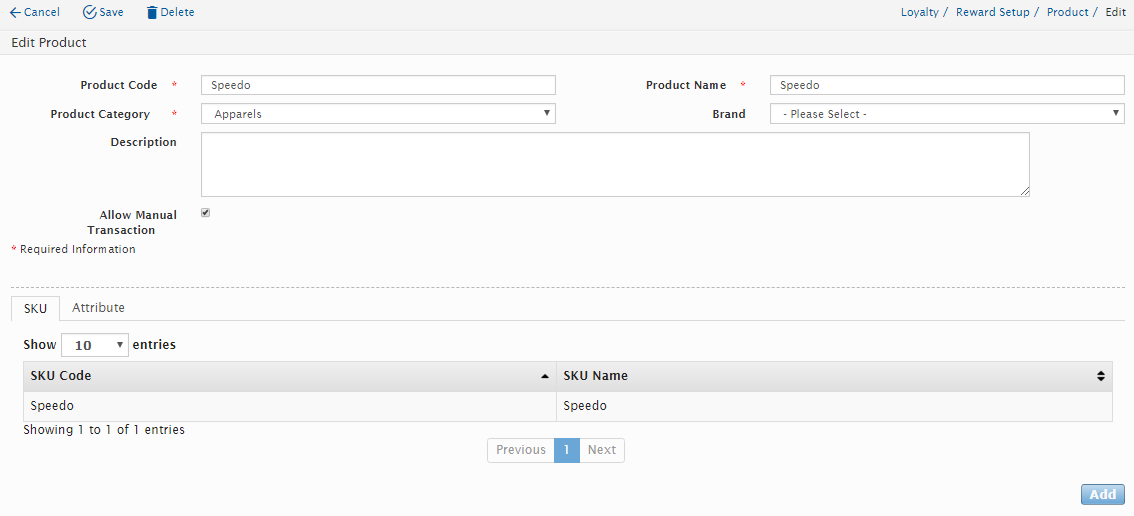Select page 1 in pagination
The height and width of the screenshot is (516, 1134).
[566, 450]
